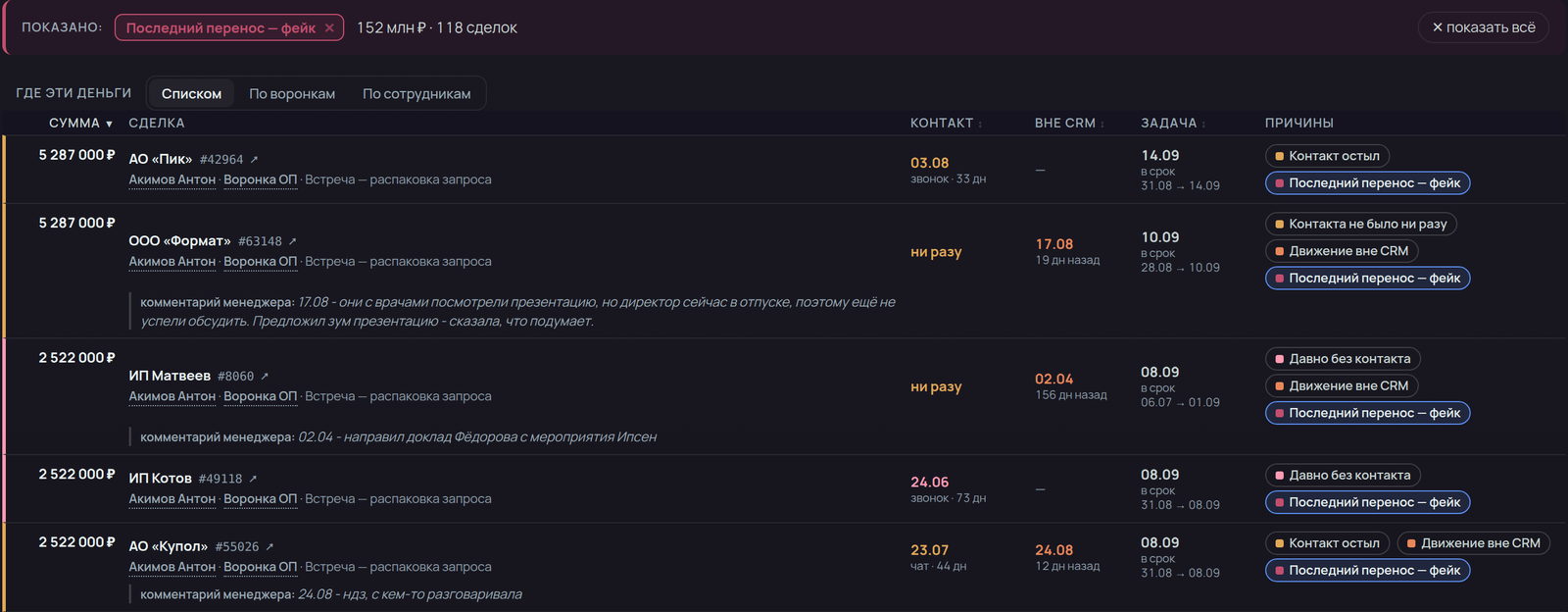Open Воронка ОП link in ООО «Формат» row

point(260,262)
